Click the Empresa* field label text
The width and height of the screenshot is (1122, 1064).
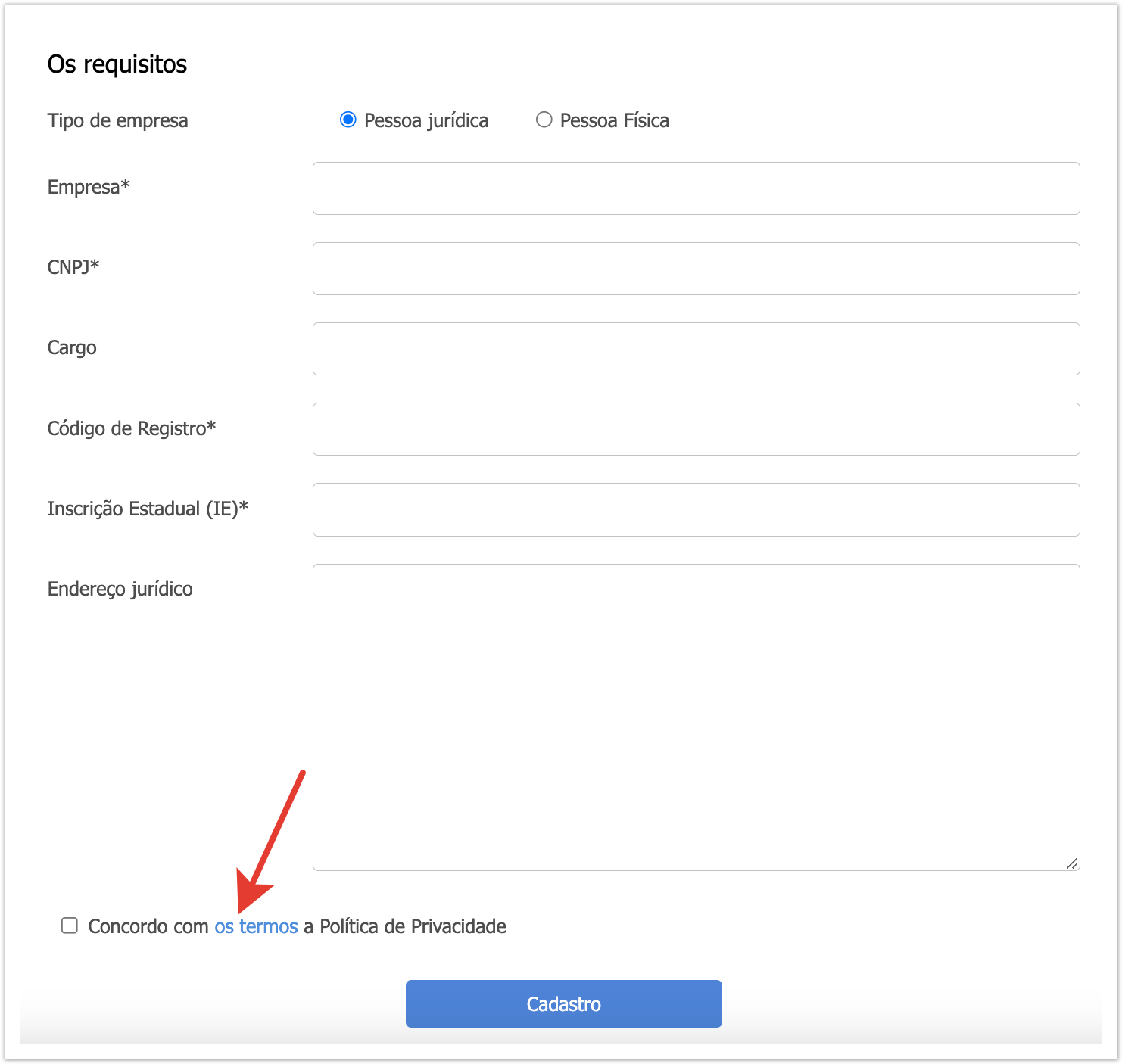click(89, 187)
